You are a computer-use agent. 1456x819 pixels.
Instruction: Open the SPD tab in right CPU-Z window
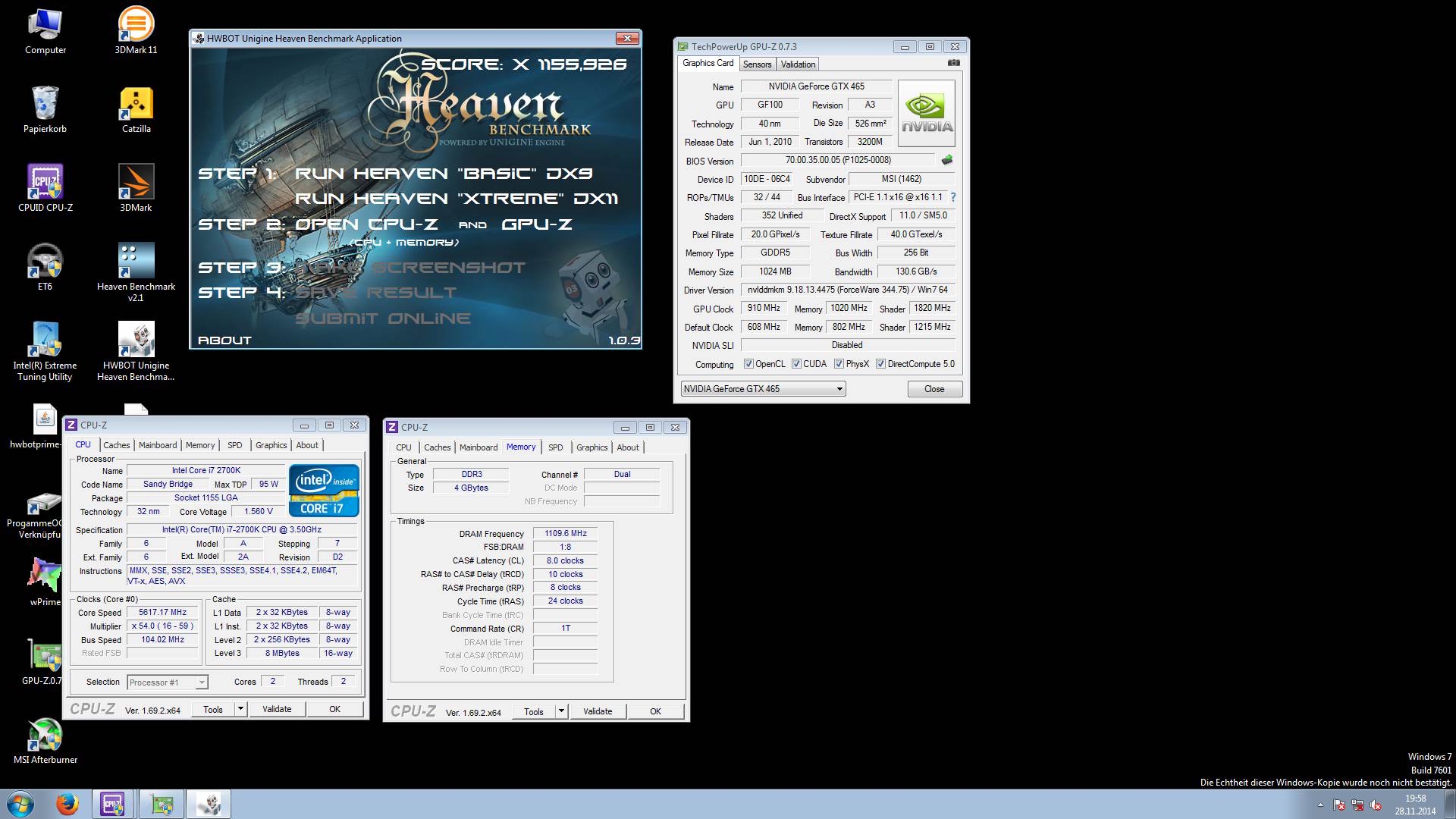click(x=556, y=447)
